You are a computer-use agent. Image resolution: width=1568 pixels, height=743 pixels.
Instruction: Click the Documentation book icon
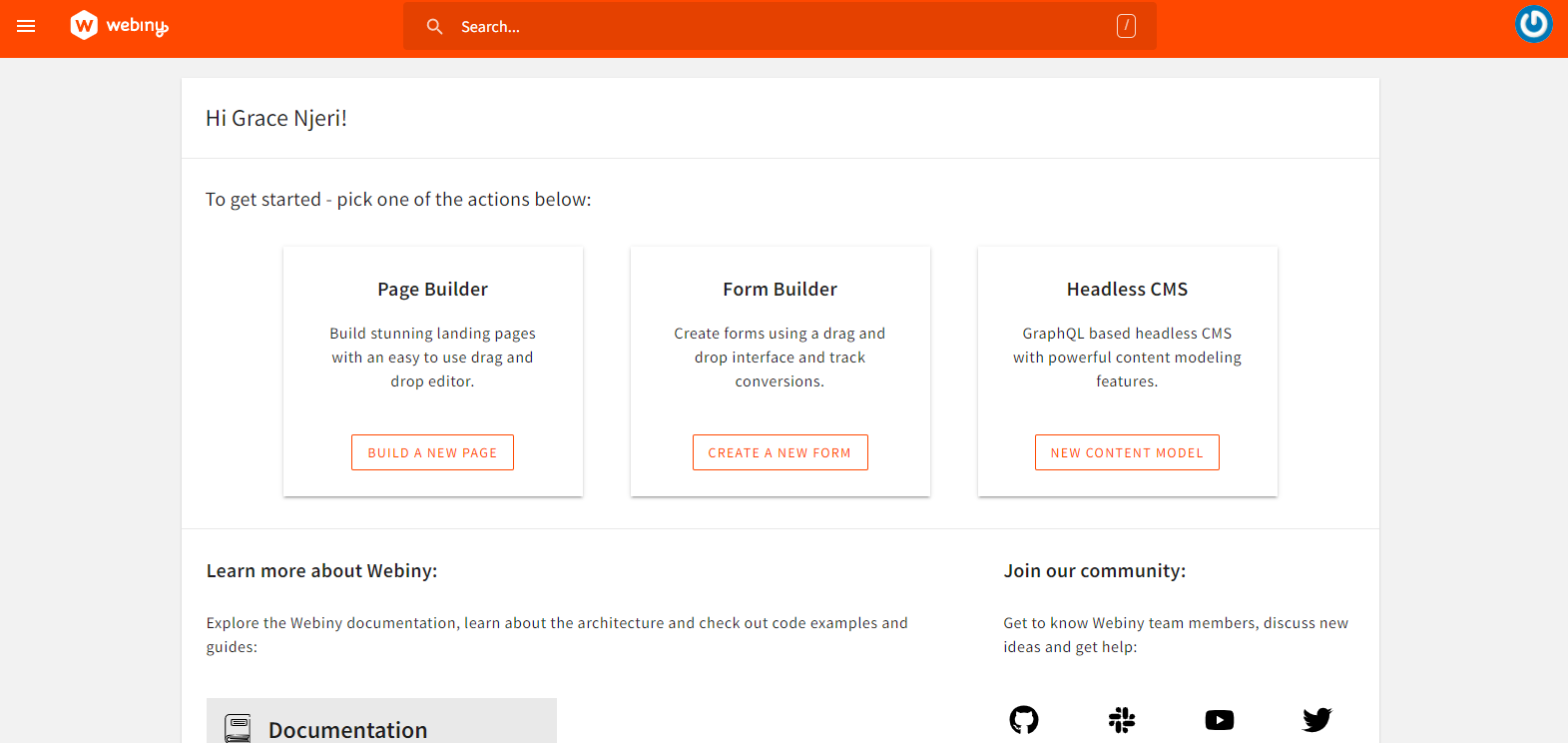(x=238, y=728)
